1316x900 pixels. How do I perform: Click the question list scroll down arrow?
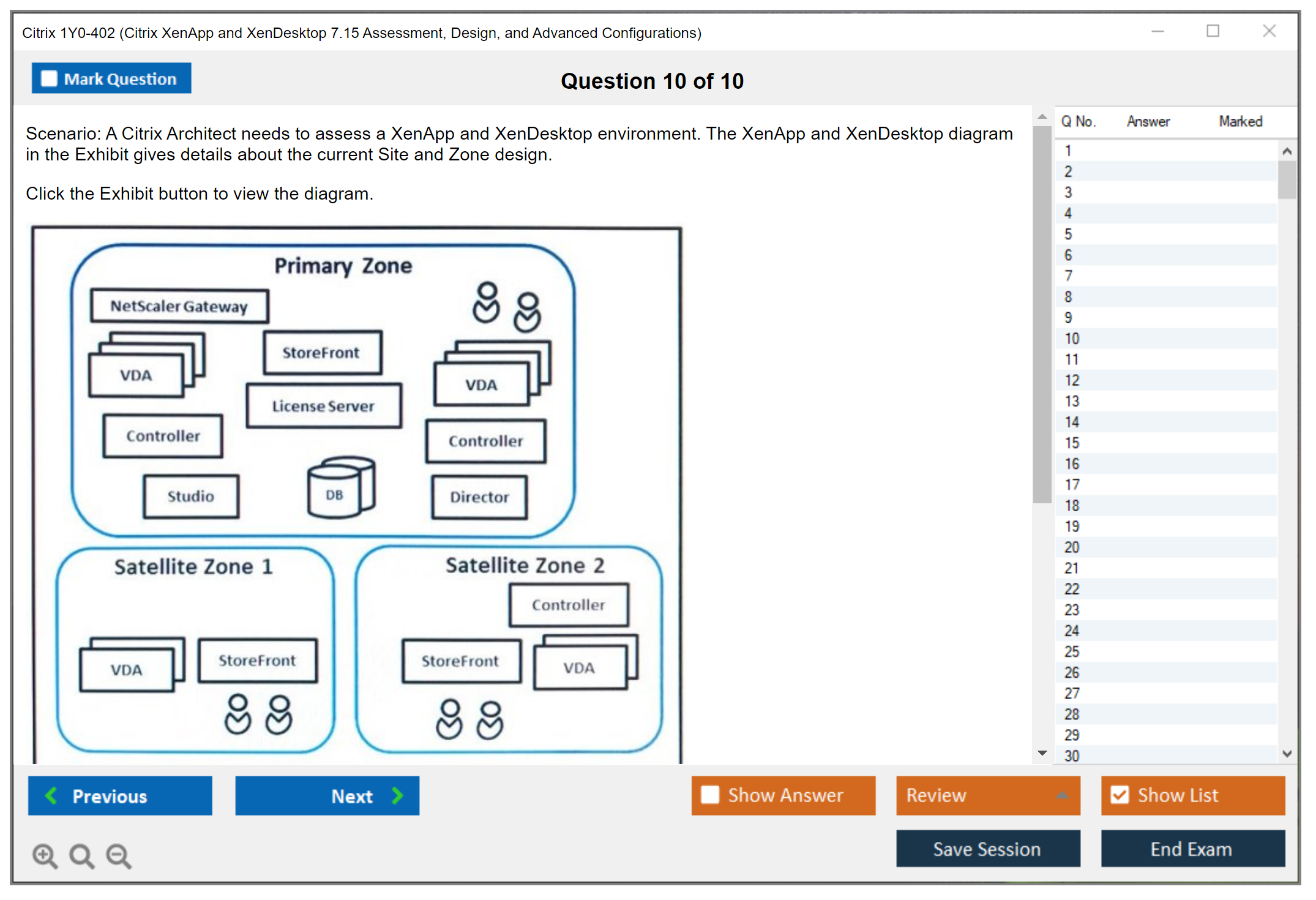[1287, 754]
